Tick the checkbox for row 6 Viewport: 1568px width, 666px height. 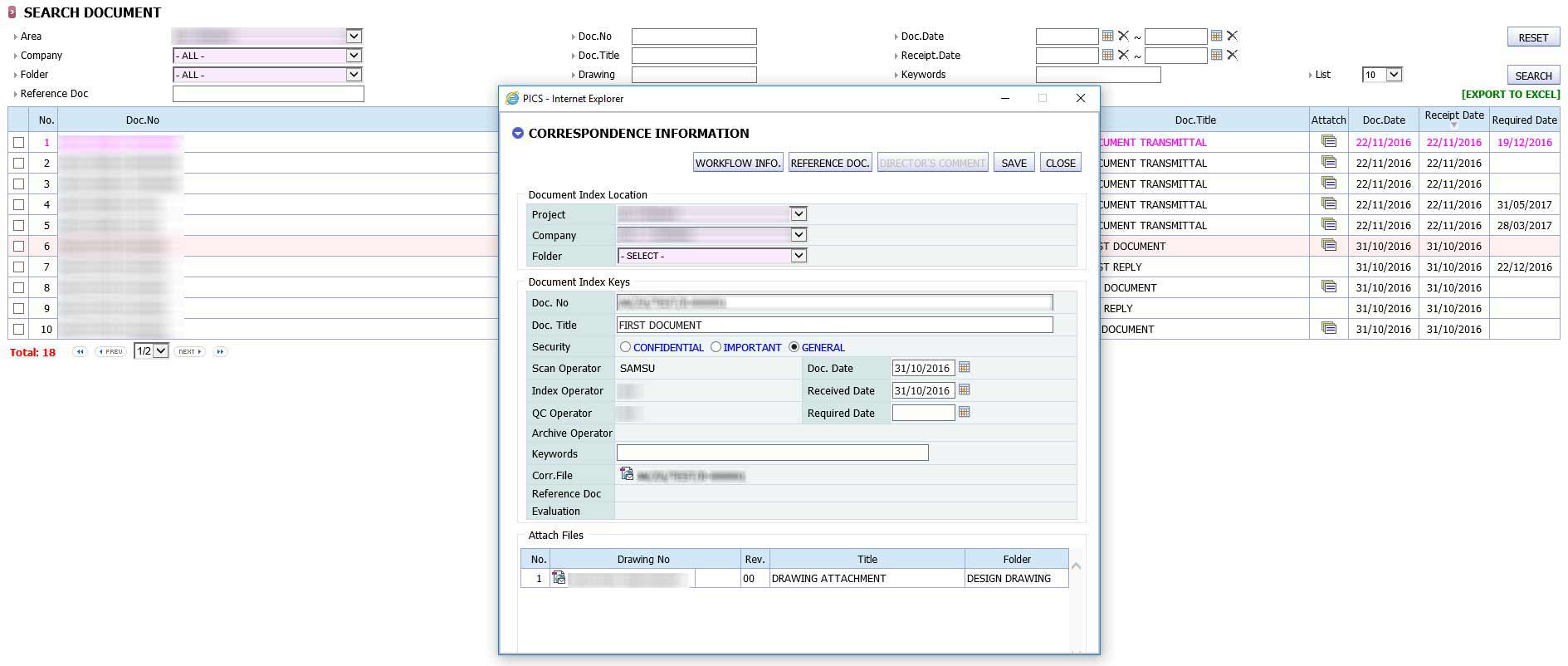(18, 246)
